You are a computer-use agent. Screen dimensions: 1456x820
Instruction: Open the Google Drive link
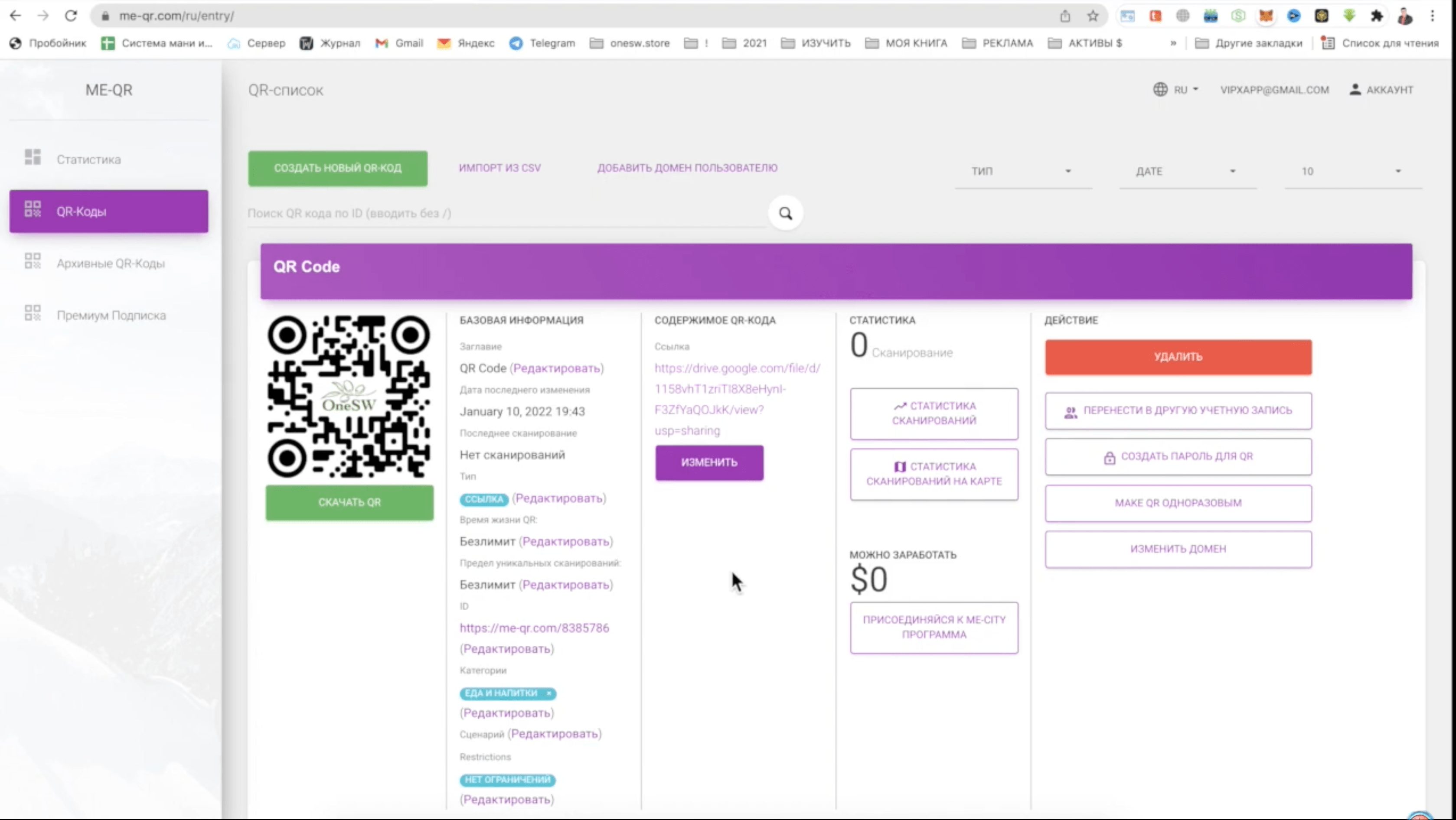click(x=737, y=399)
